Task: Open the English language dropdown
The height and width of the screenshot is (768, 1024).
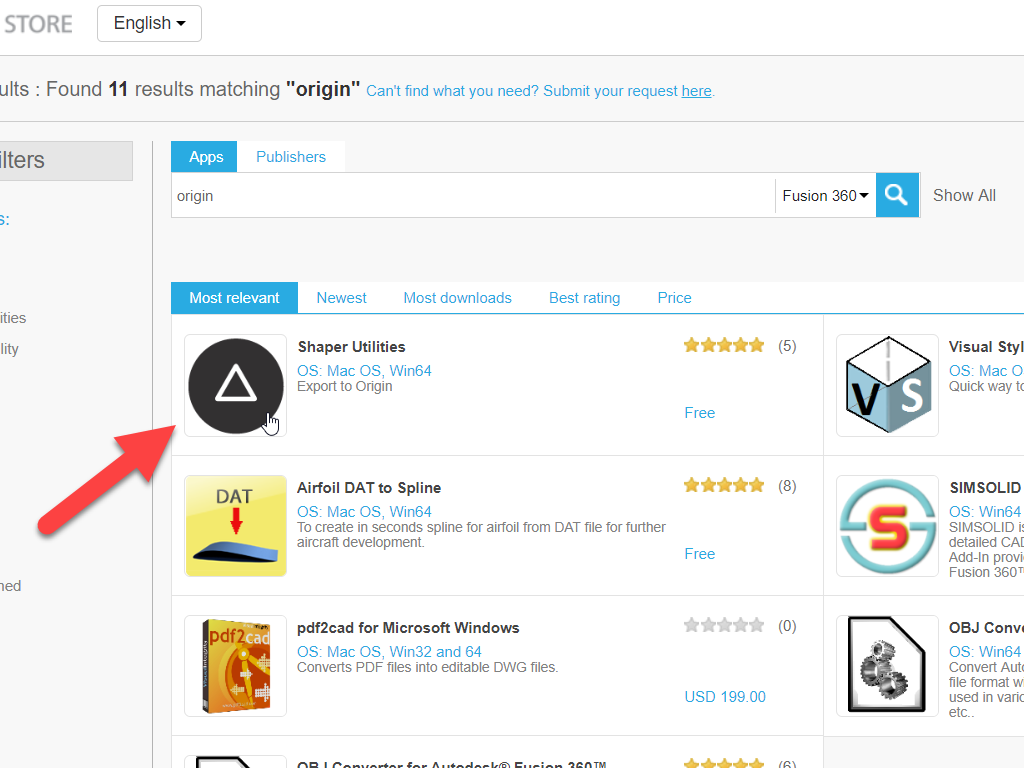Action: 149,24
